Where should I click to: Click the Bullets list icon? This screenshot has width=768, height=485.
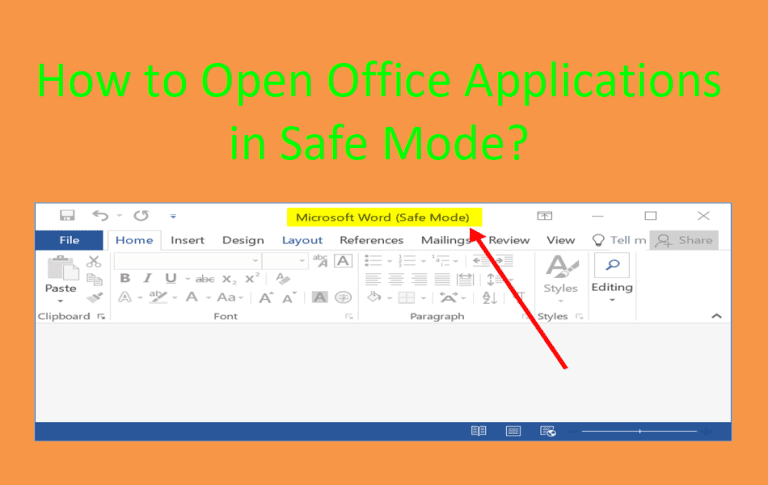[x=373, y=261]
